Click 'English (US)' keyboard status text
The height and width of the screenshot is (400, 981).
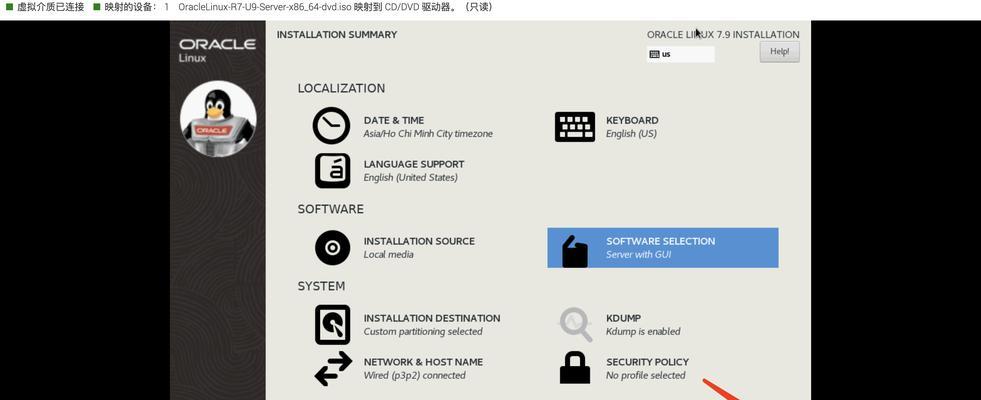coord(631,134)
